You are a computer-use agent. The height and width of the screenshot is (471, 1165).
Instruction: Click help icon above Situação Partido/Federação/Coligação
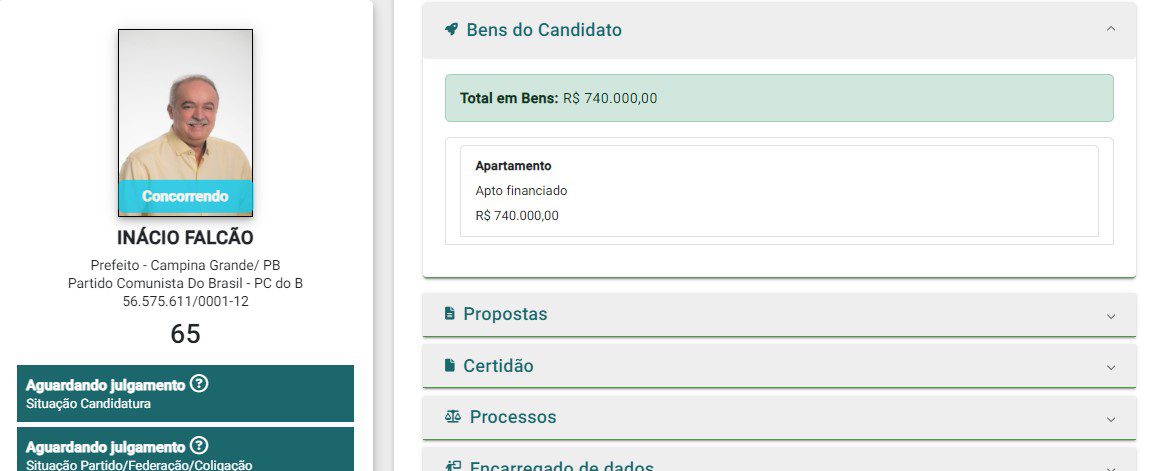pyautogui.click(x=199, y=446)
